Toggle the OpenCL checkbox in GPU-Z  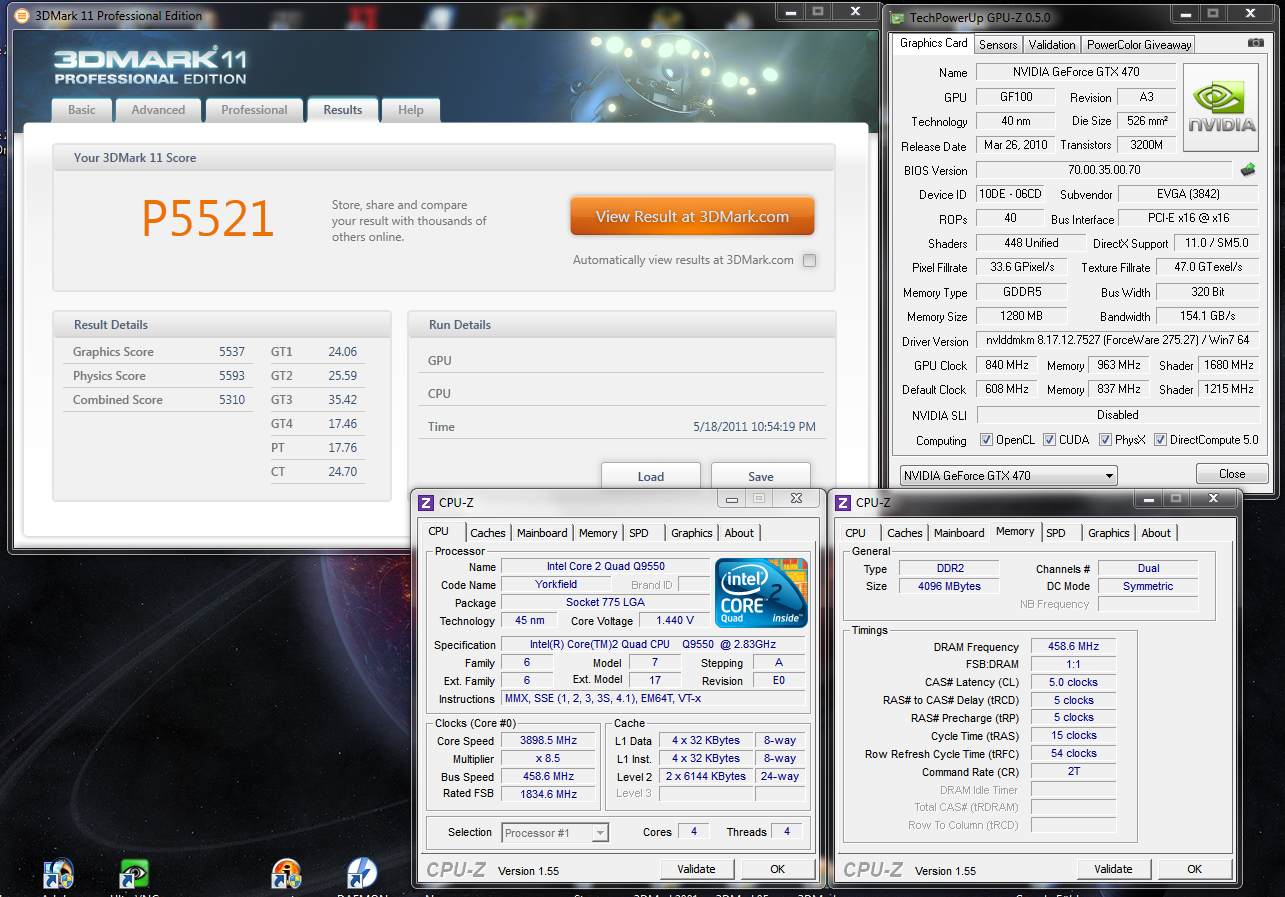pos(987,440)
